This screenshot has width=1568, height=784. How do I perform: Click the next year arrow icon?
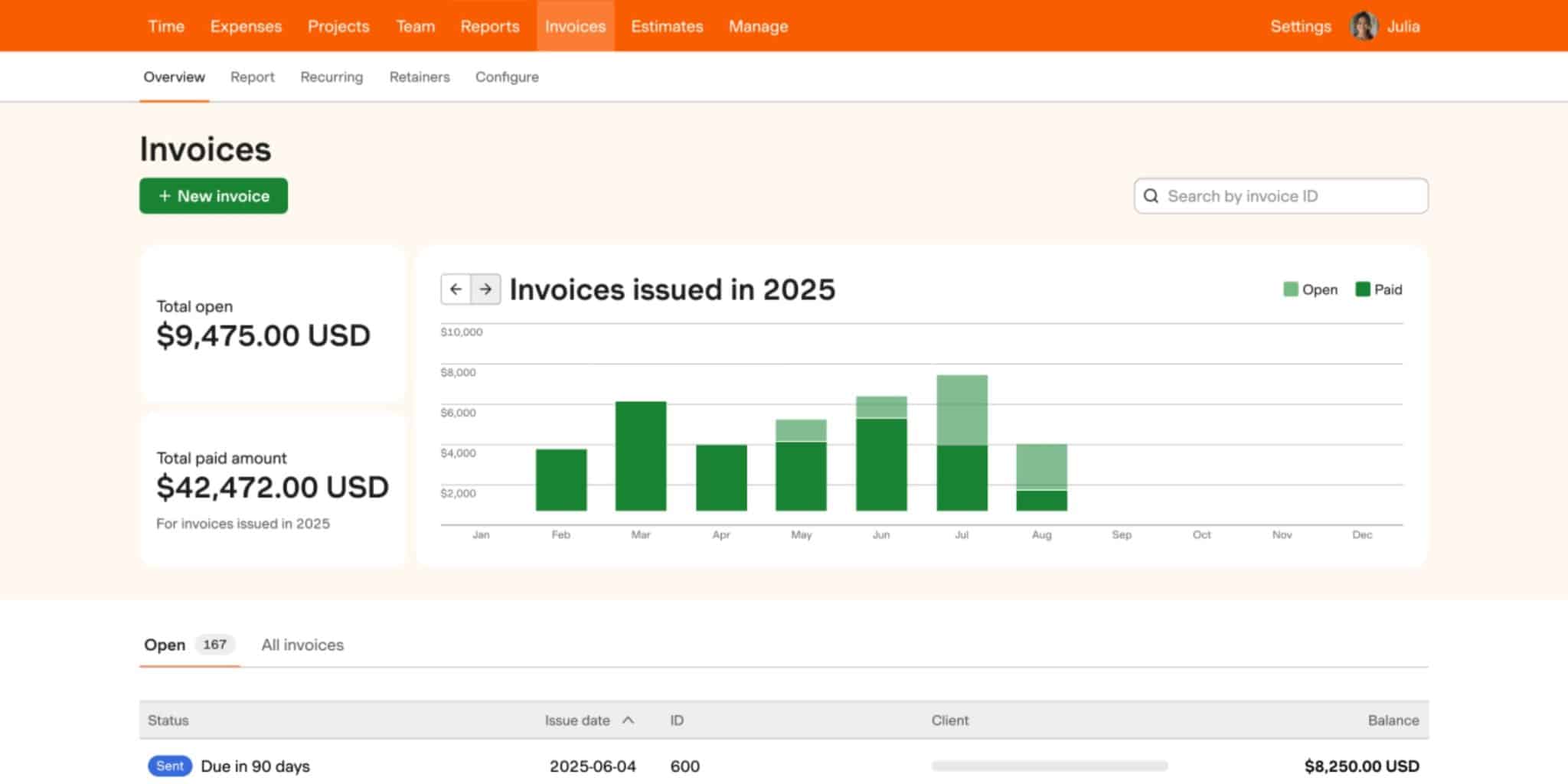pos(485,289)
